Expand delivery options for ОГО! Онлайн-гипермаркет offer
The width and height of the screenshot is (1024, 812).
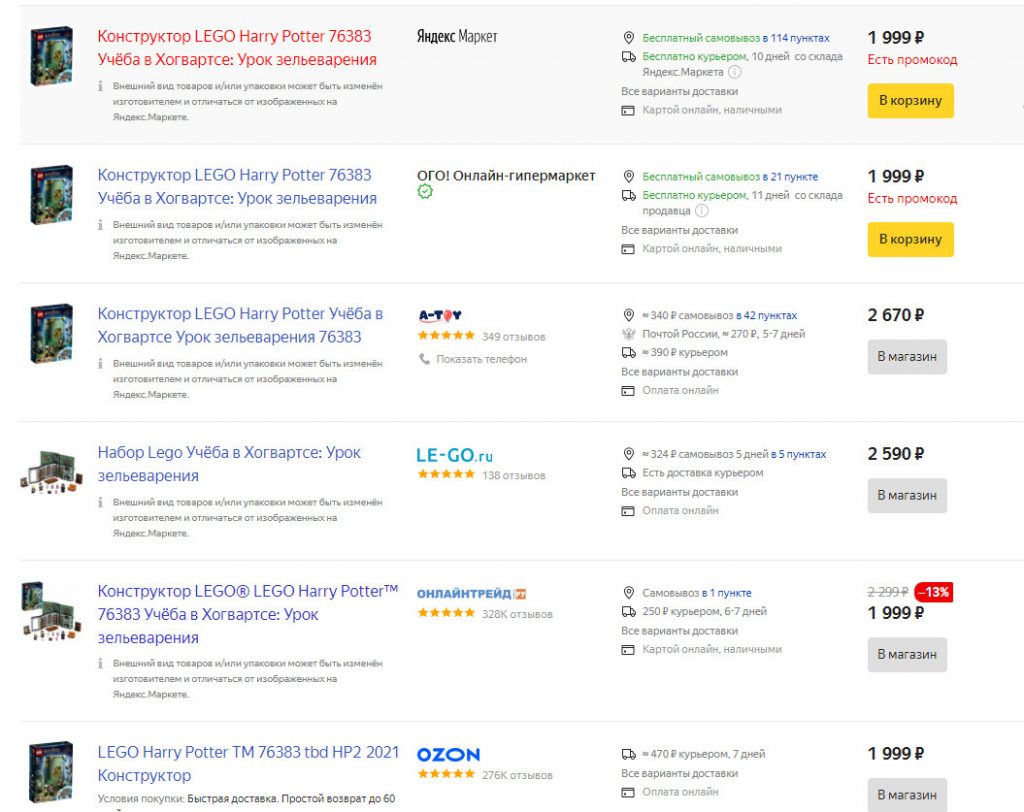[679, 230]
